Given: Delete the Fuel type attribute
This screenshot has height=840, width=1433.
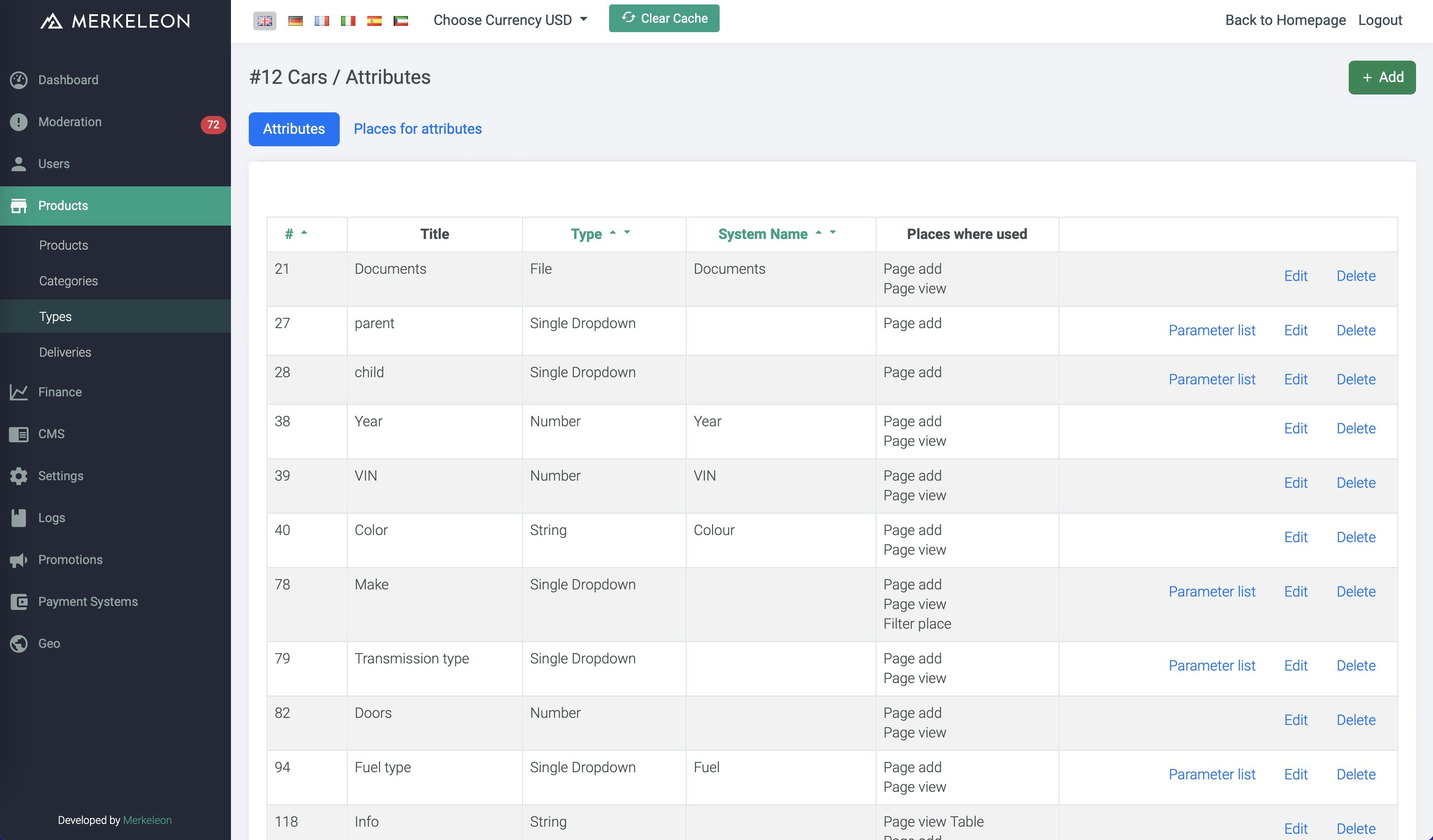Looking at the screenshot, I should pyautogui.click(x=1356, y=774).
